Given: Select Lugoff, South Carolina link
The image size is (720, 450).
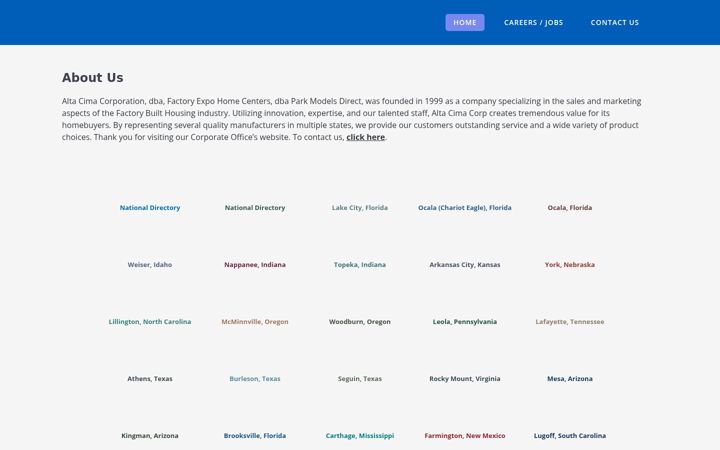Looking at the screenshot, I should pos(569,435).
